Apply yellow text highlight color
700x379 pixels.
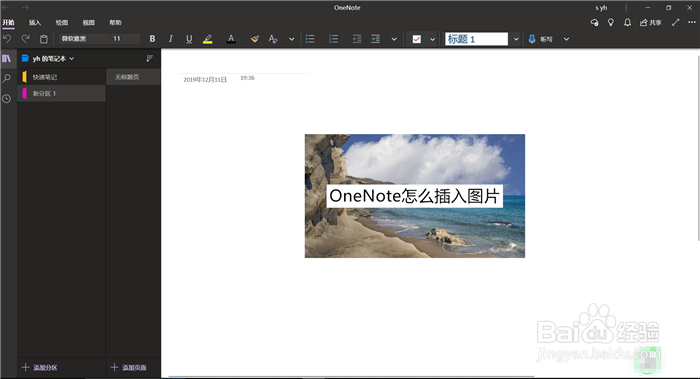coord(208,39)
